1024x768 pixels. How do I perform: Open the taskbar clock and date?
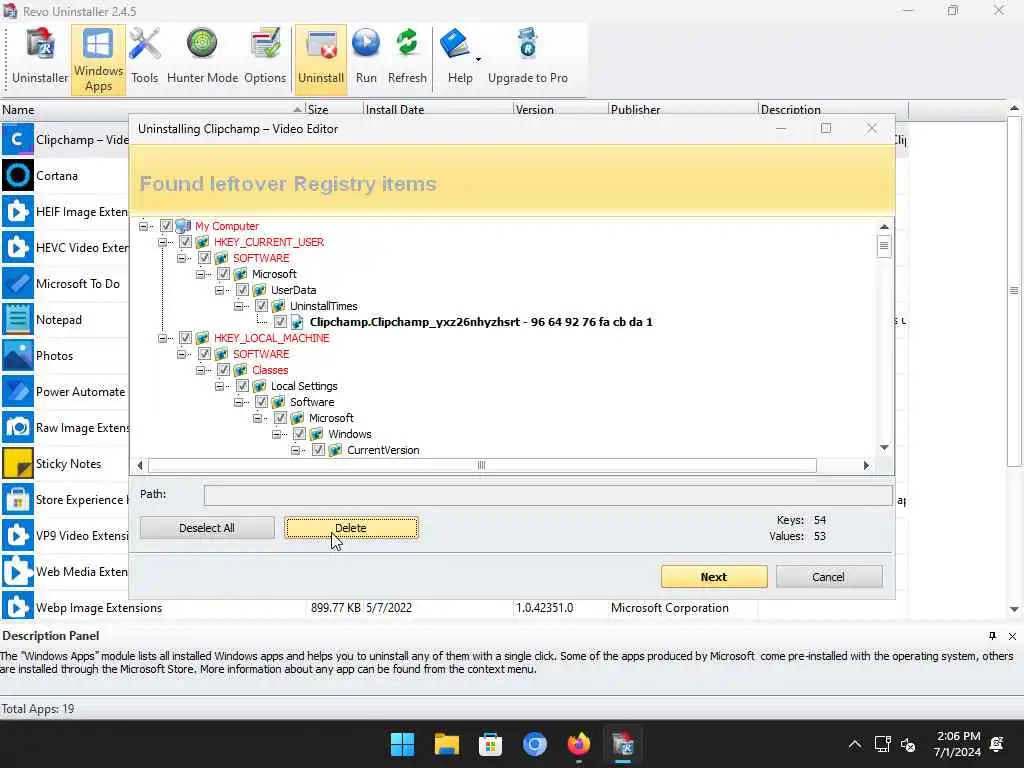[958, 744]
